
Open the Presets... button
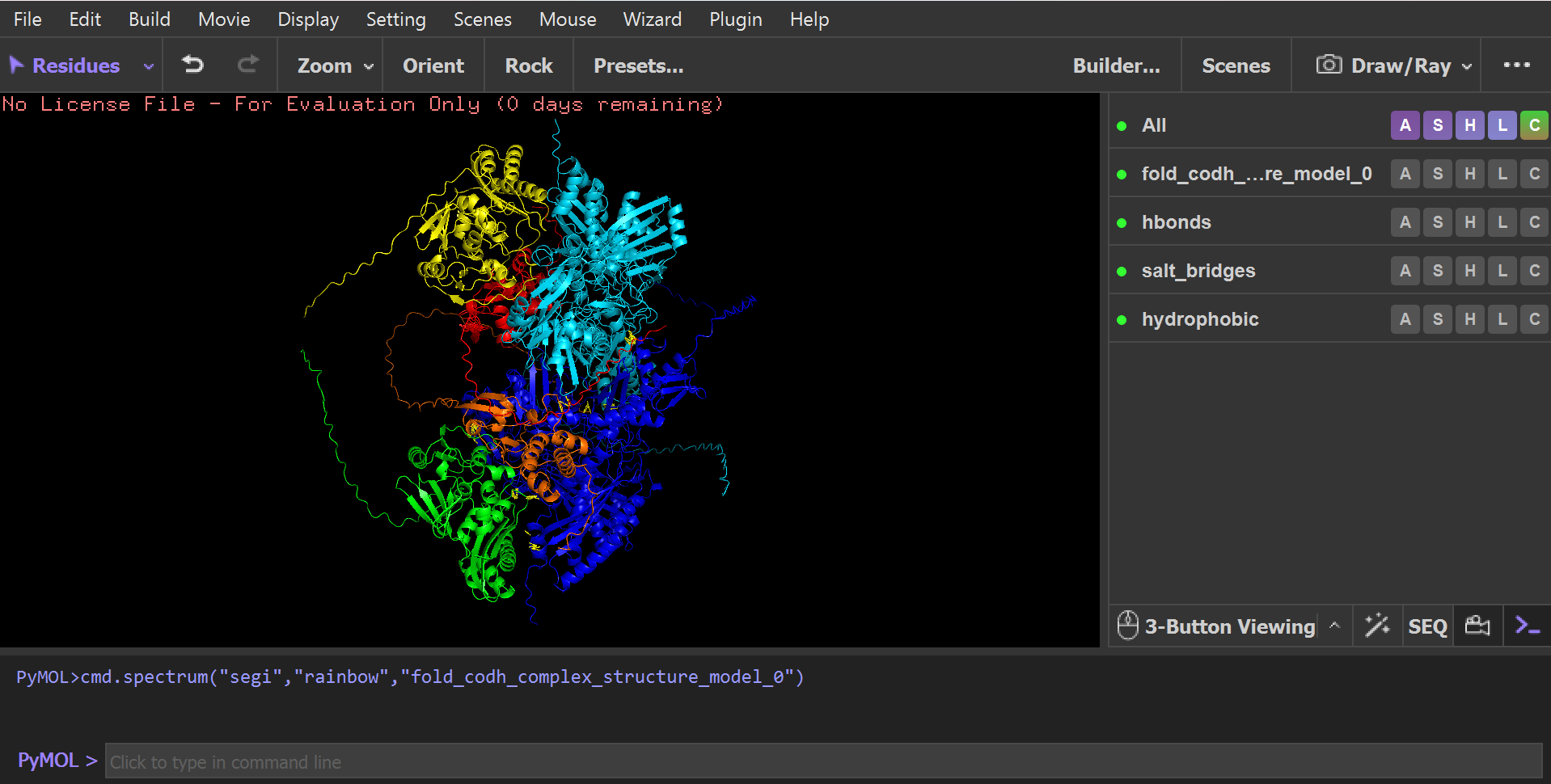tap(639, 65)
